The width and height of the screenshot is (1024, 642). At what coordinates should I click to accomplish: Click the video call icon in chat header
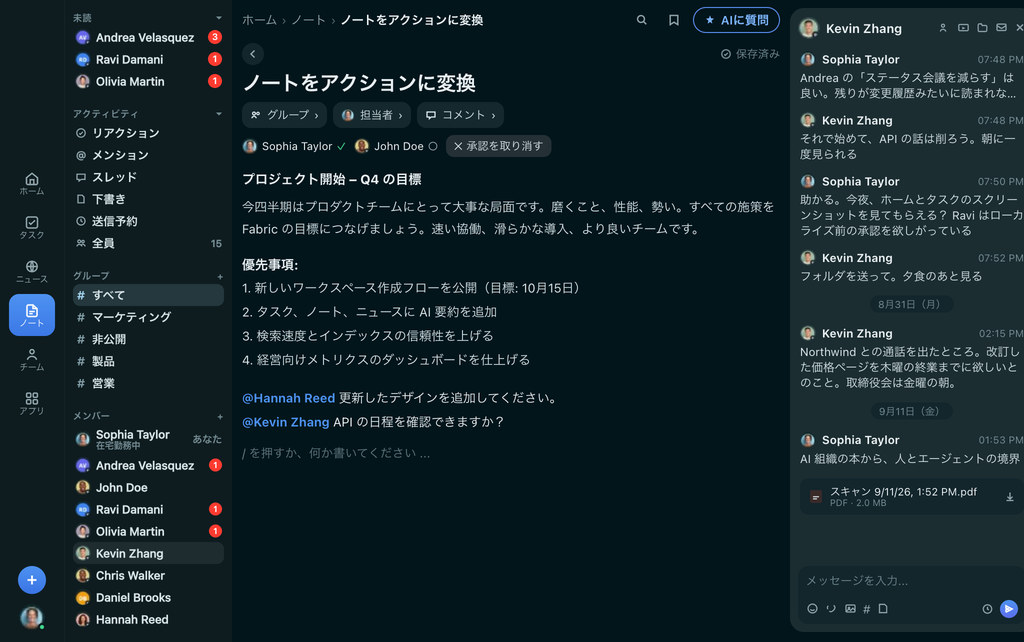(963, 28)
